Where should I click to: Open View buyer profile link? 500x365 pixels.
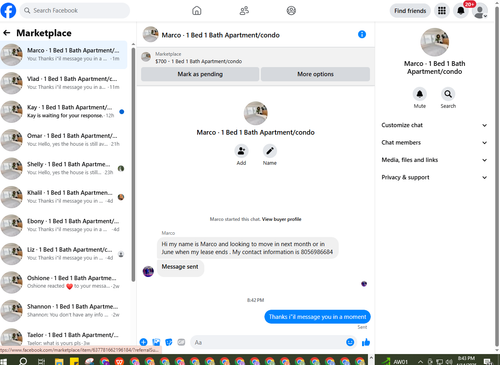click(x=281, y=219)
